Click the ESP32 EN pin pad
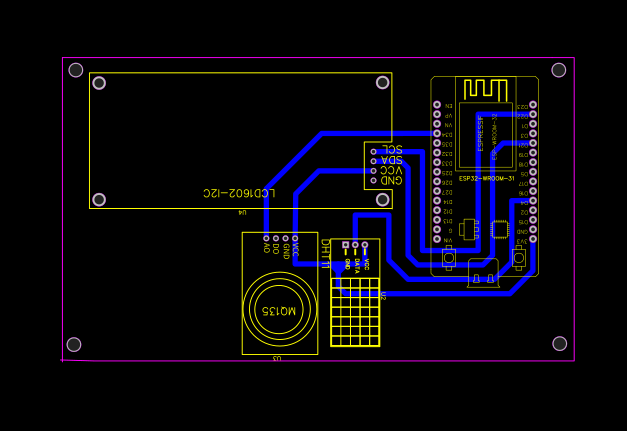 pyautogui.click(x=437, y=105)
